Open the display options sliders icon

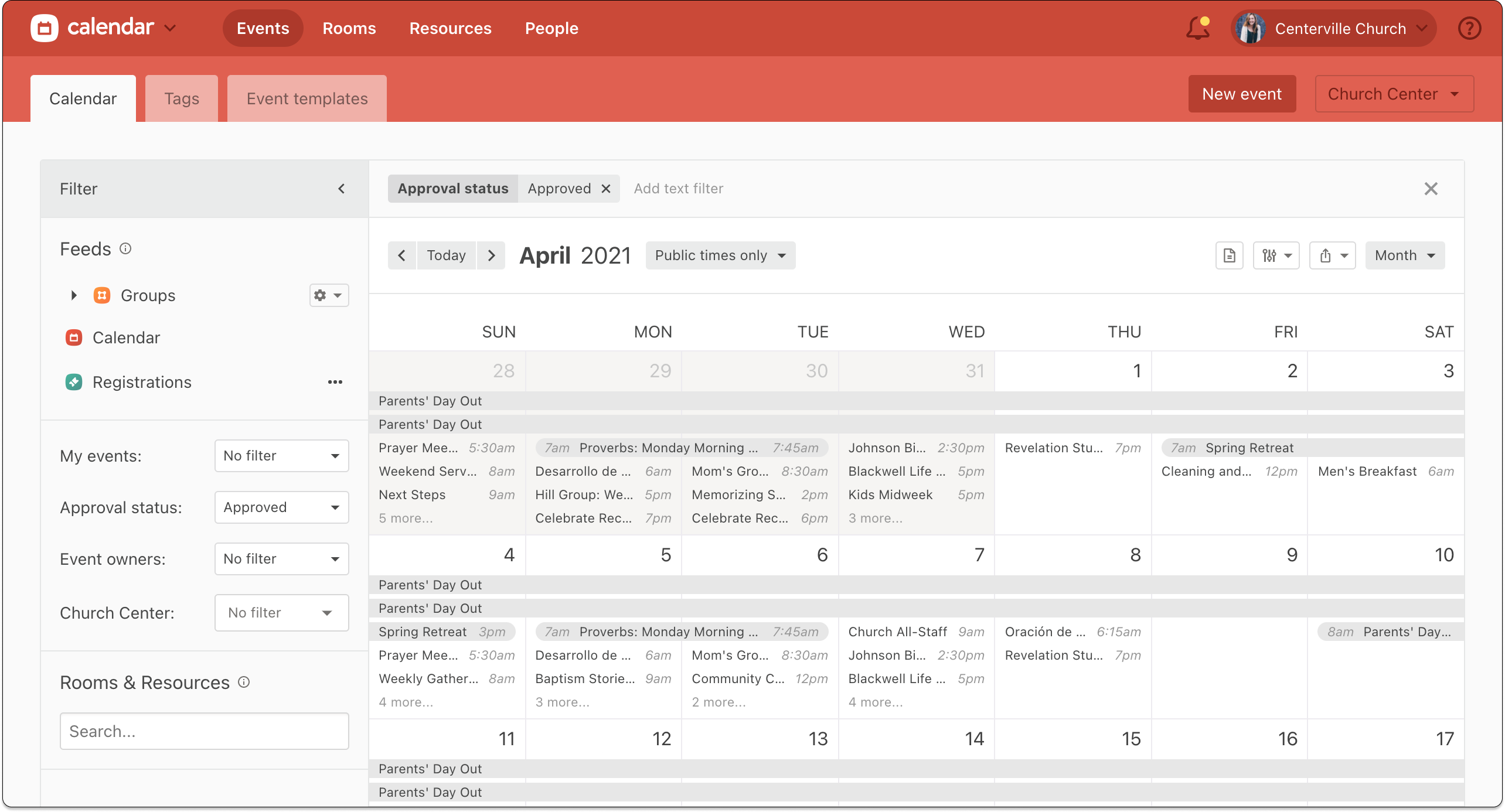(1276, 255)
